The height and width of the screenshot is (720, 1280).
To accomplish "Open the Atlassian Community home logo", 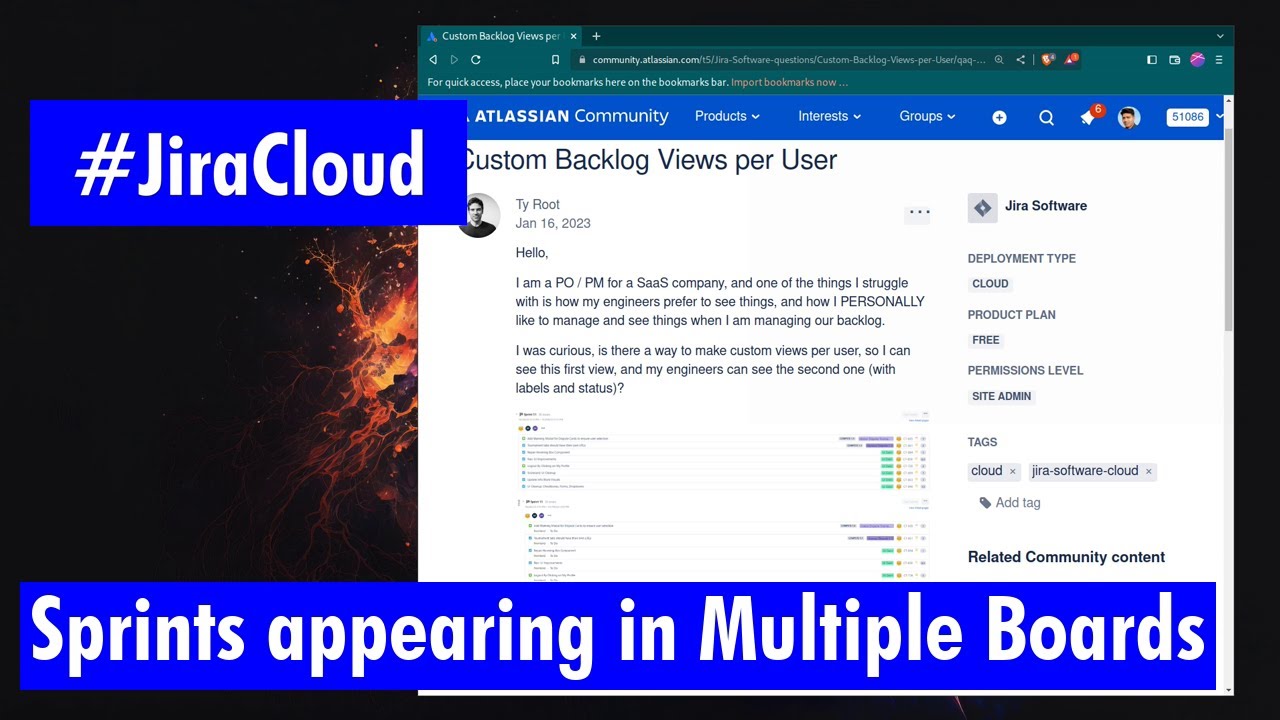I will [569, 116].
